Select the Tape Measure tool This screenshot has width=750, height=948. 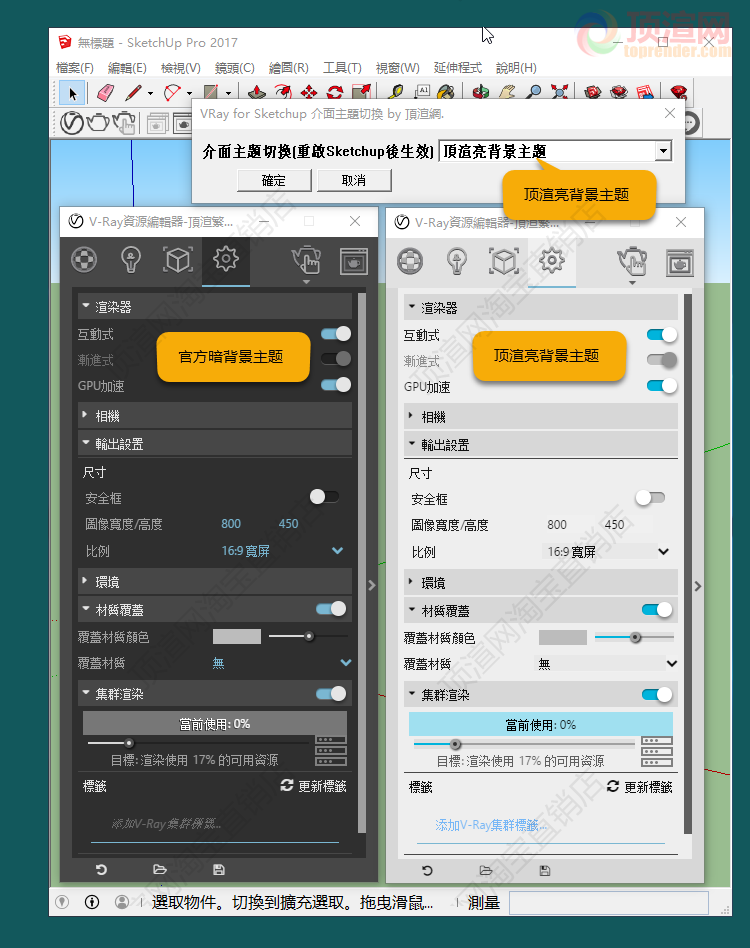pyautogui.click(x=396, y=93)
